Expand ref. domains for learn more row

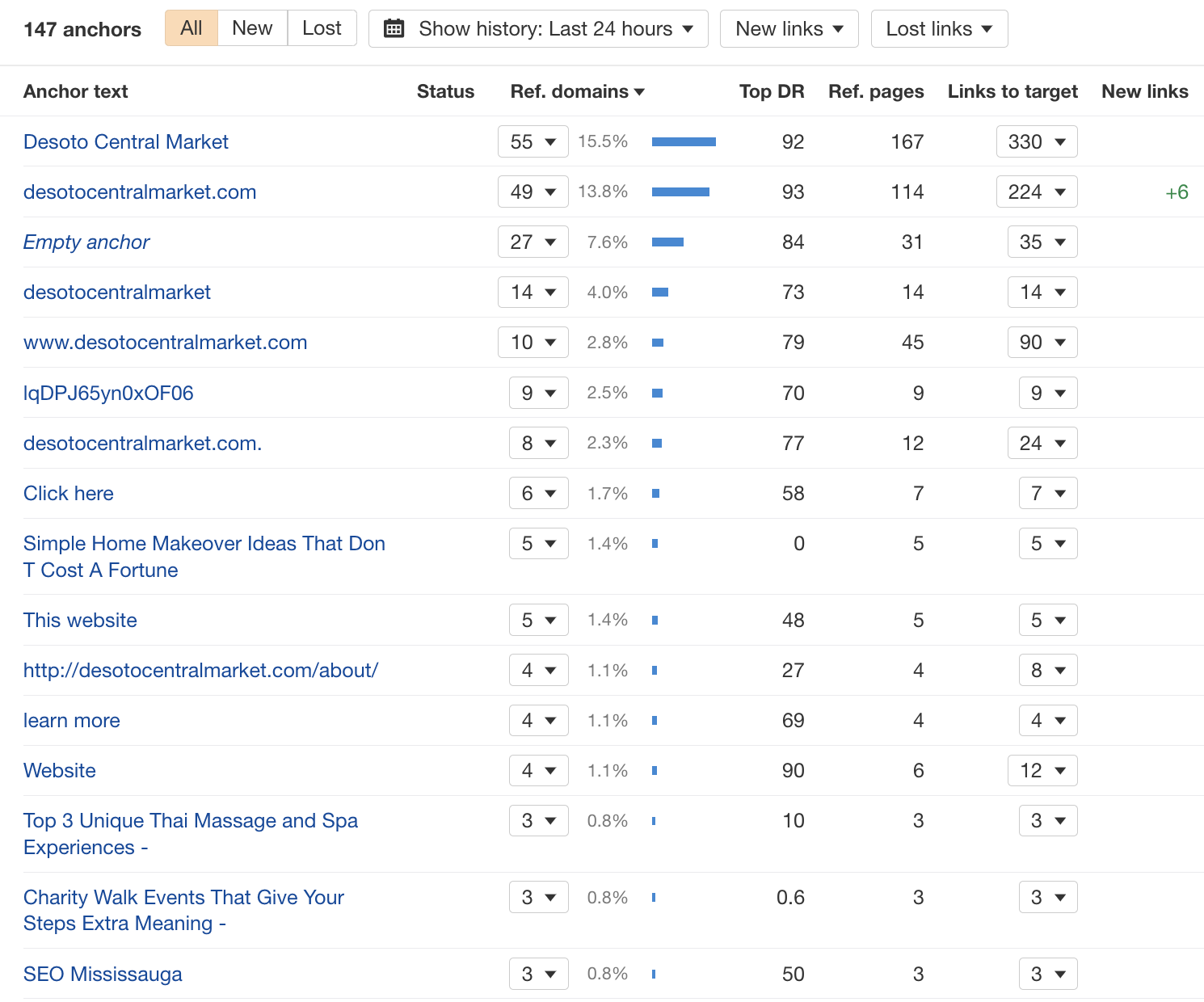(x=539, y=720)
